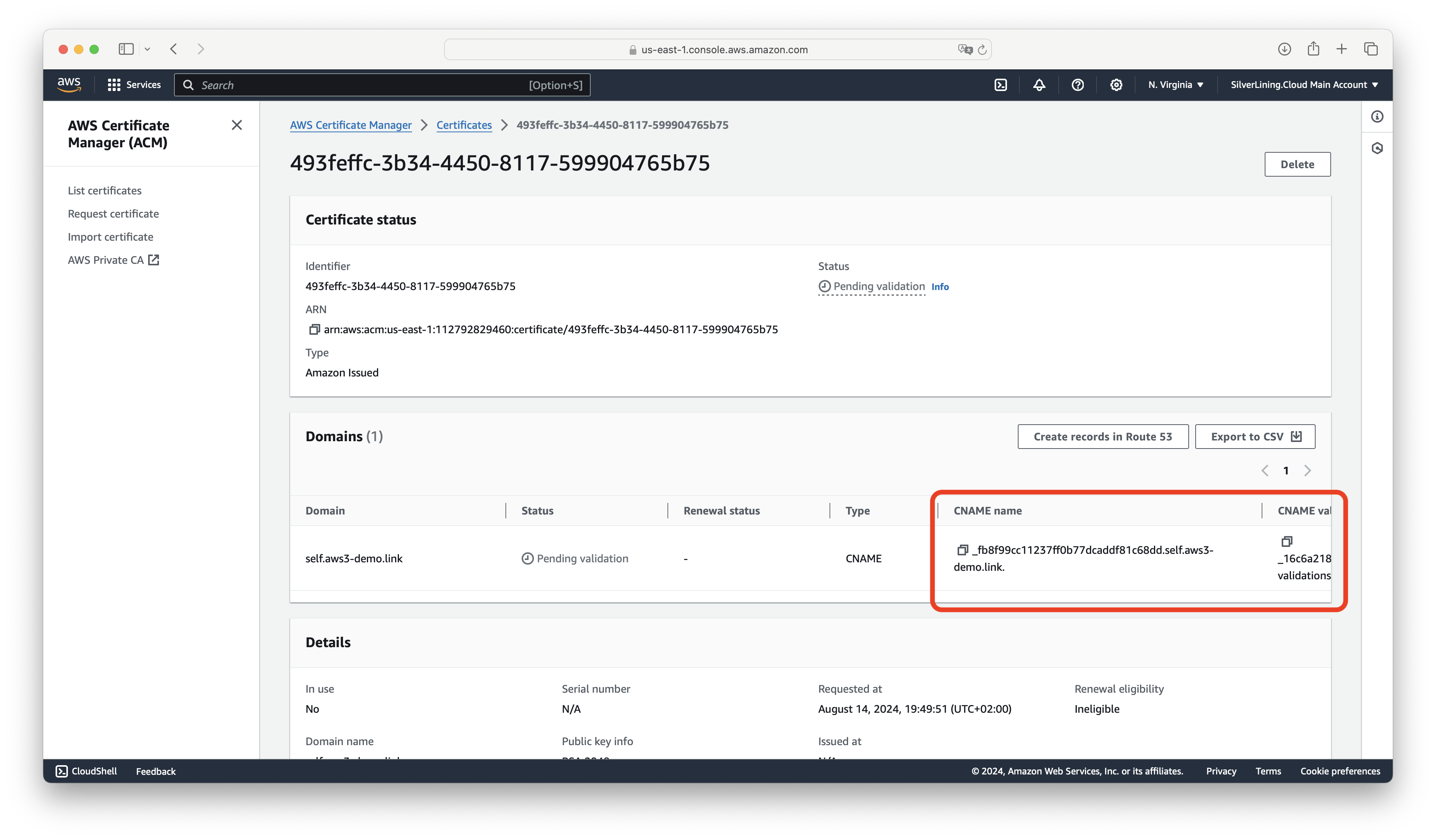The image size is (1436, 840).
Task: Click Create records in Route 53
Action: (x=1103, y=437)
